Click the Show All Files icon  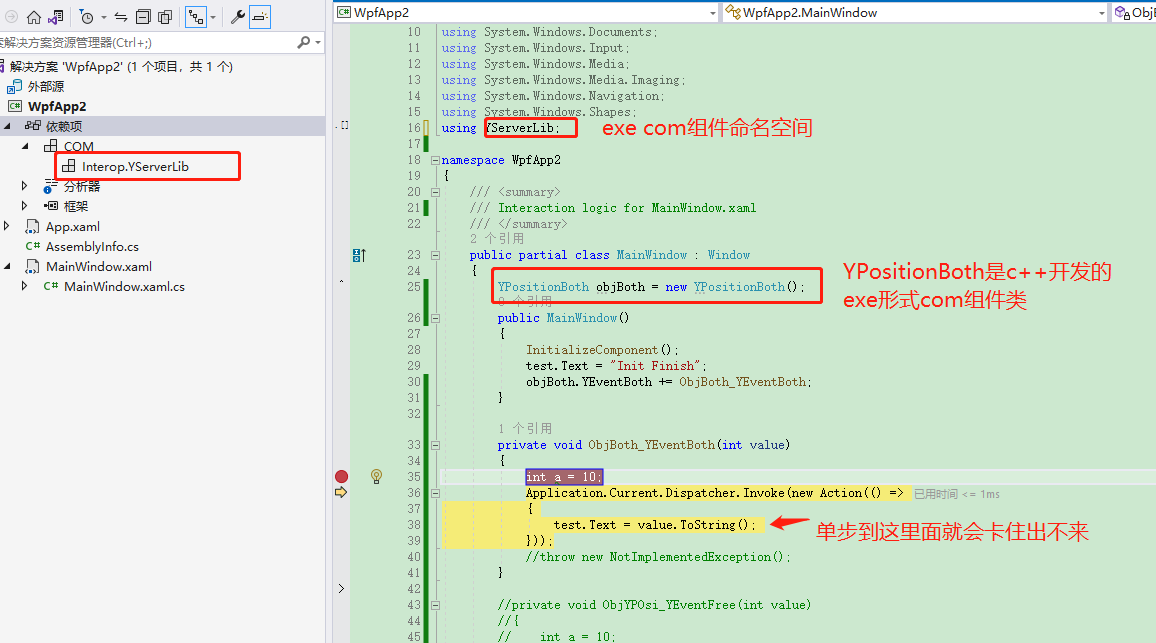(165, 17)
